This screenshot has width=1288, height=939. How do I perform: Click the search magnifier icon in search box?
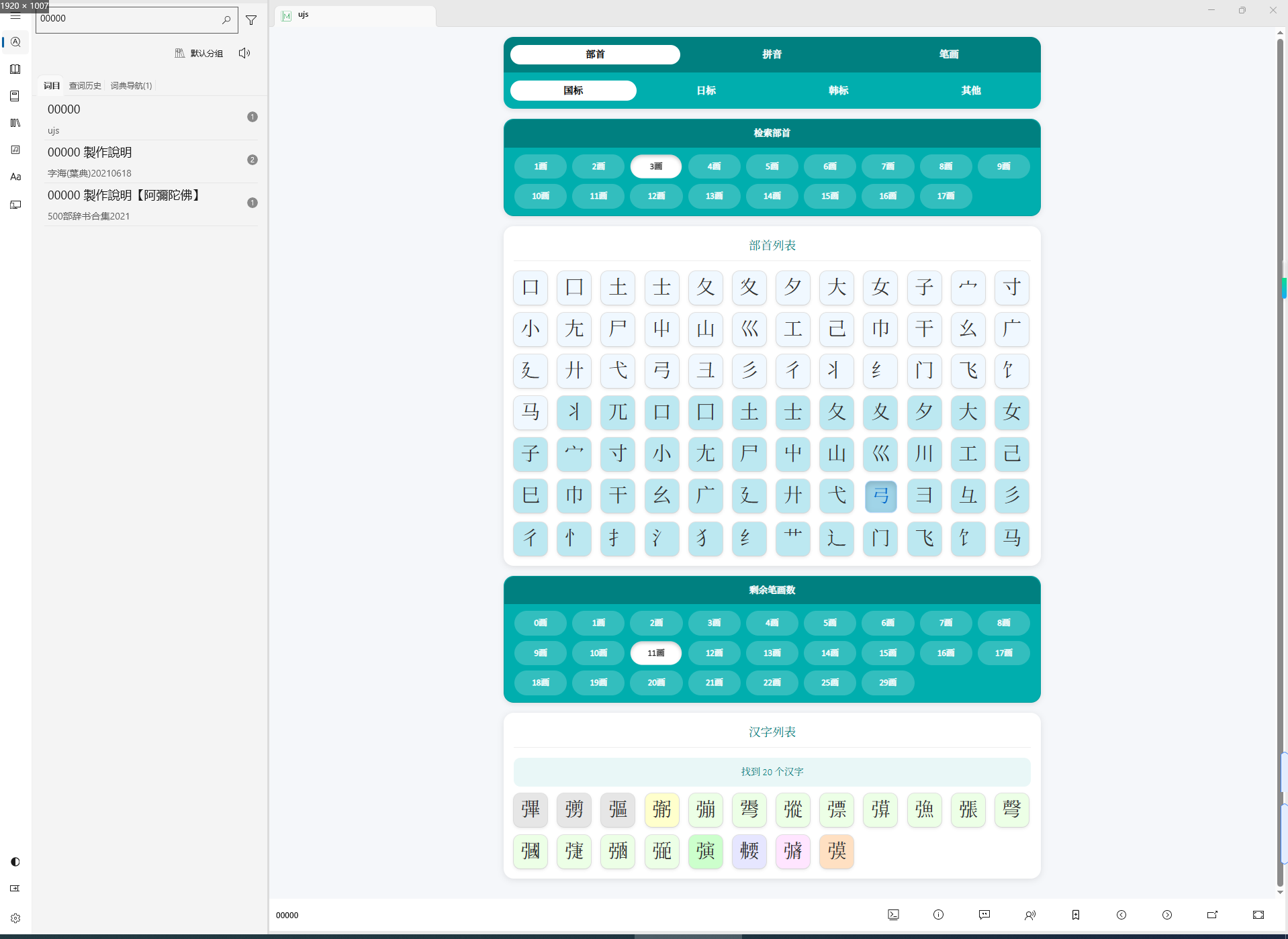[x=226, y=20]
